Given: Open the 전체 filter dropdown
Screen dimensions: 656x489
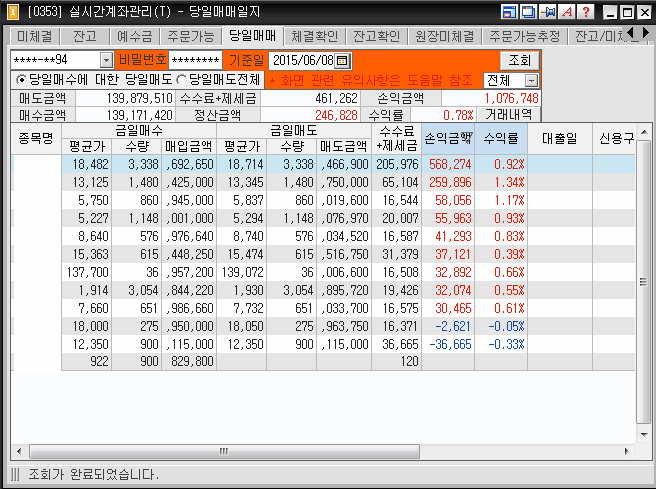Looking at the screenshot, I should [x=530, y=80].
